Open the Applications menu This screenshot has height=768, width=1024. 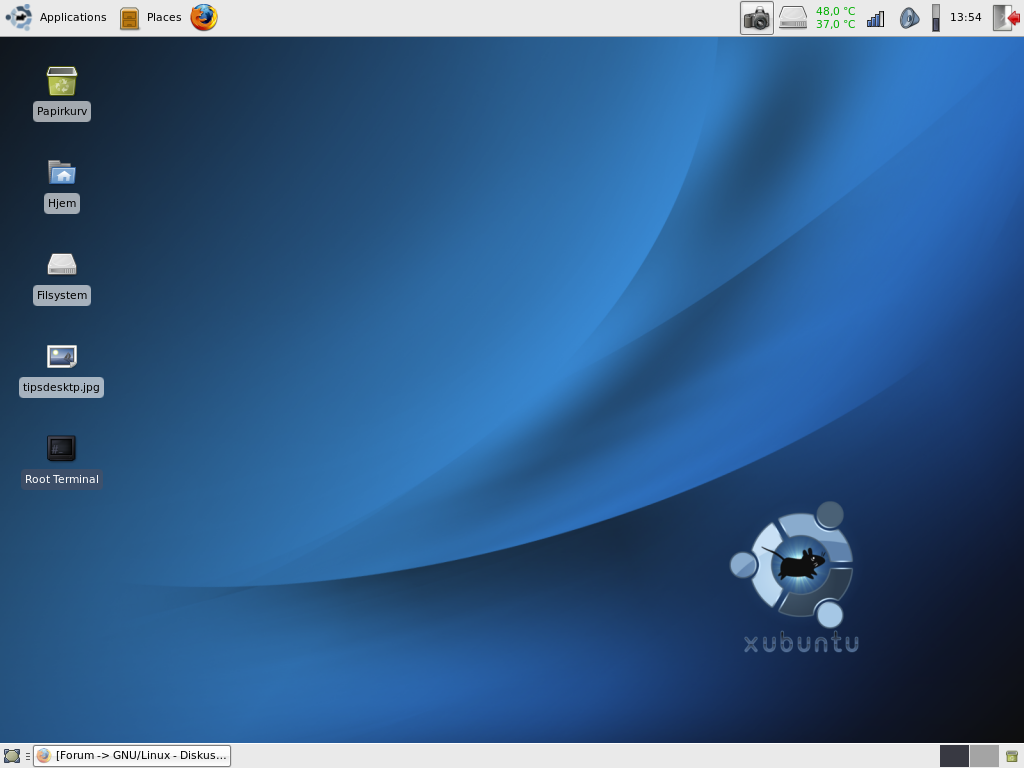point(56,18)
